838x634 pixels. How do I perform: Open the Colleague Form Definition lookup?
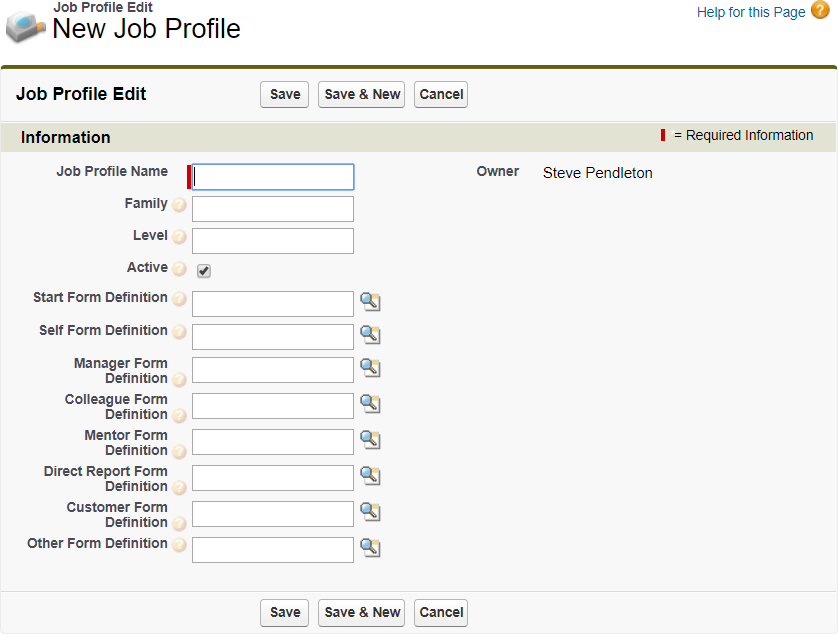pyautogui.click(x=370, y=404)
